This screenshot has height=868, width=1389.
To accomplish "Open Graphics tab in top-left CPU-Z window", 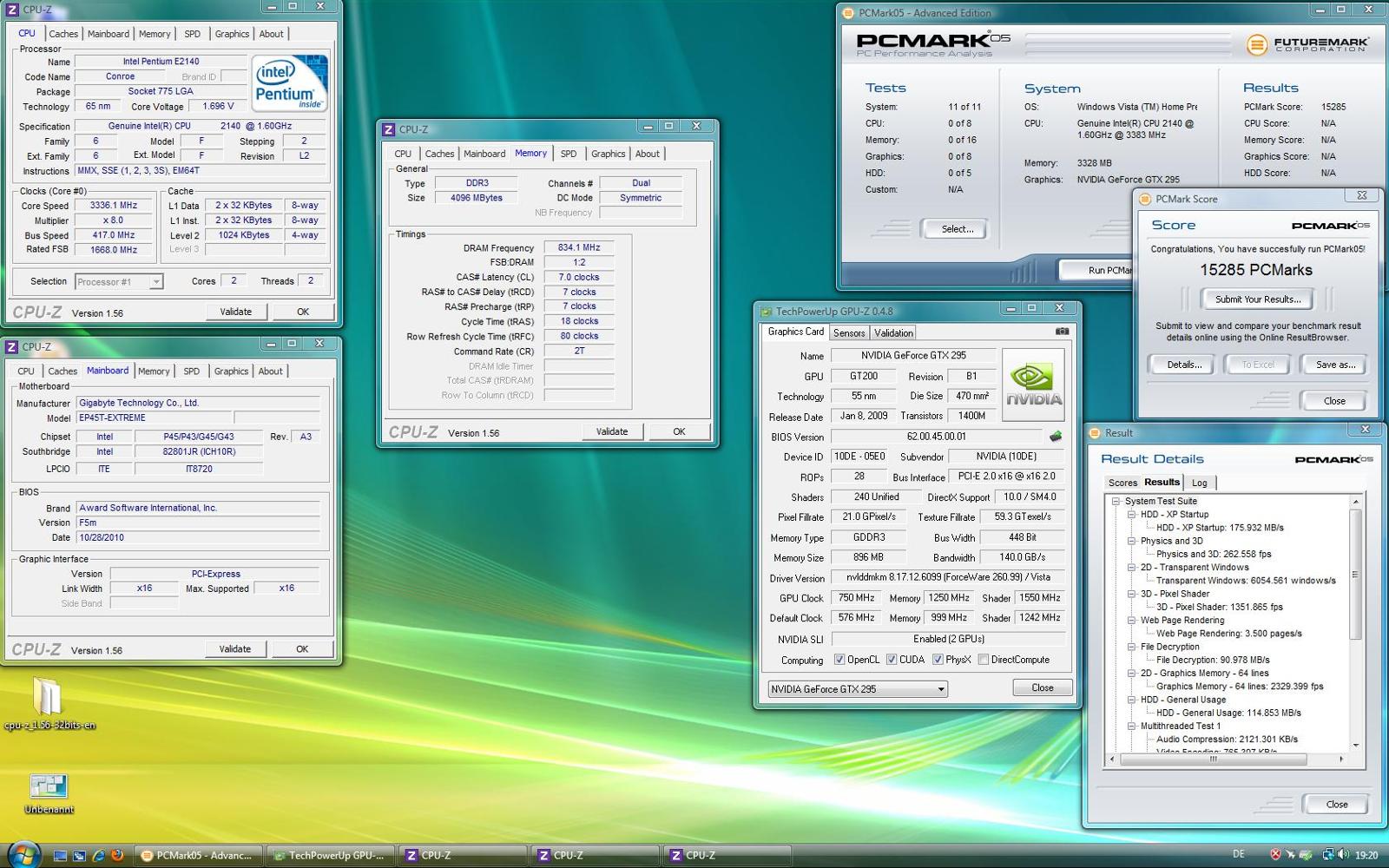I will point(232,34).
